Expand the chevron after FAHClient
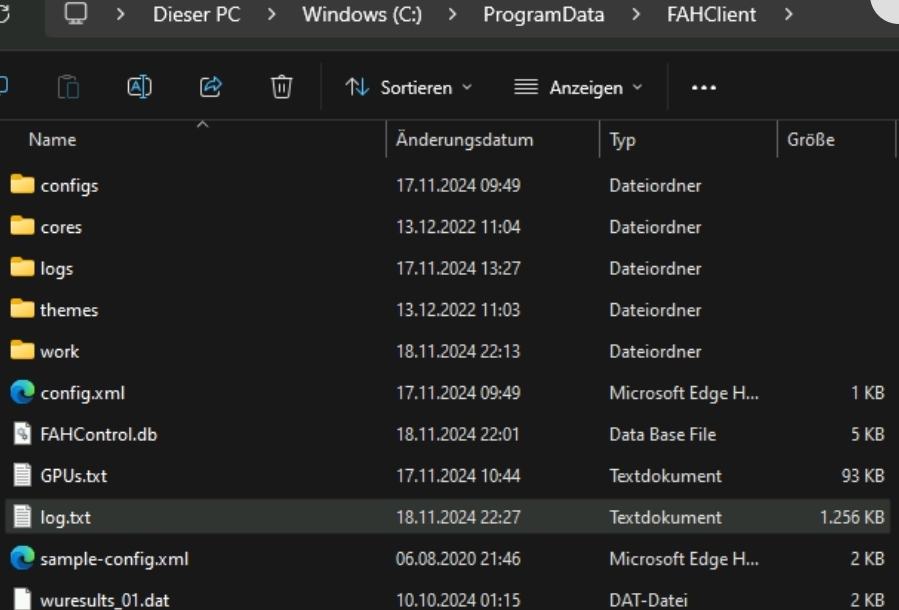The width and height of the screenshot is (899, 610). (x=788, y=14)
